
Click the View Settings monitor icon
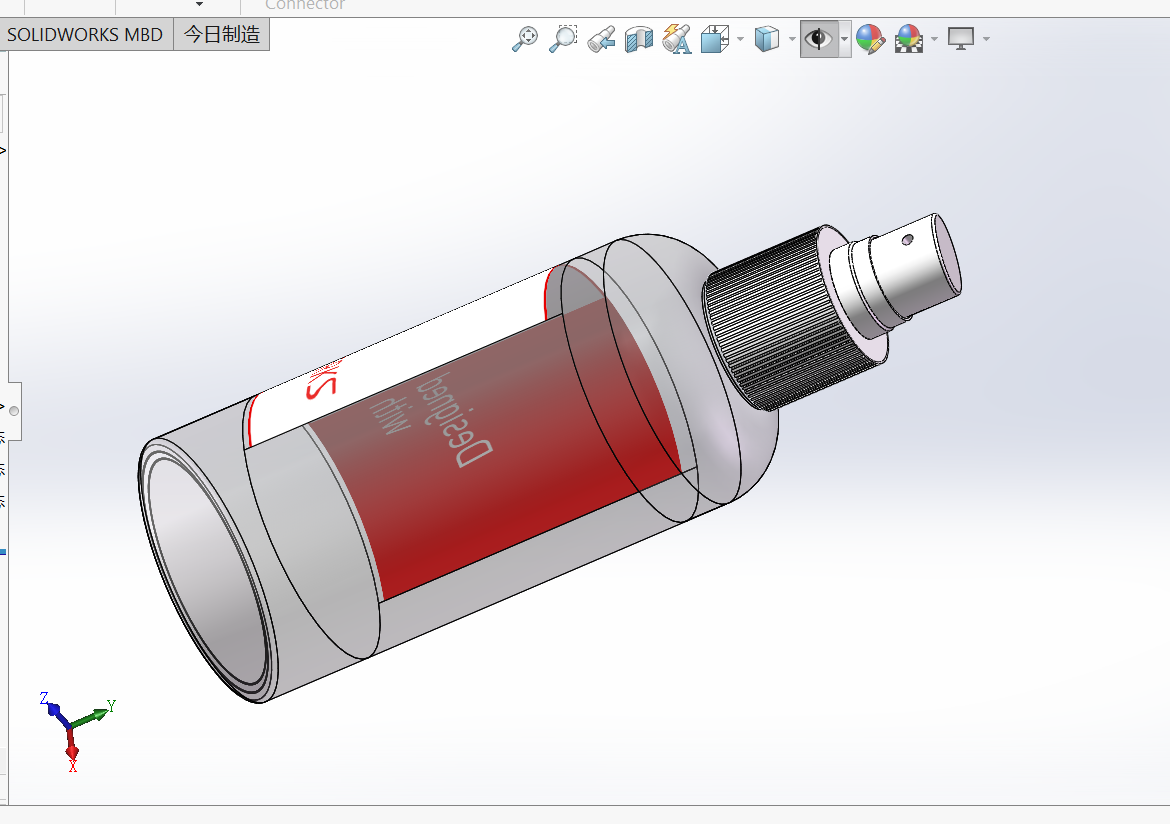click(x=961, y=39)
